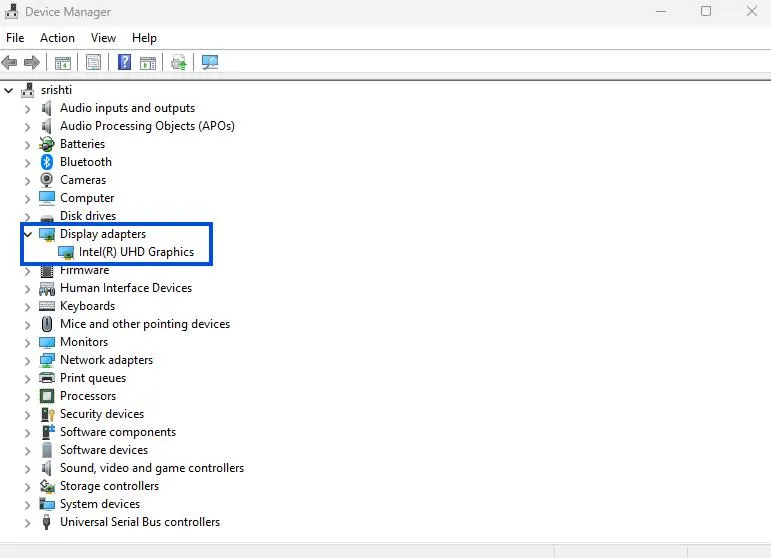Click the Forward arrow toolbar icon
Image resolution: width=771 pixels, height=558 pixels.
tap(32, 62)
